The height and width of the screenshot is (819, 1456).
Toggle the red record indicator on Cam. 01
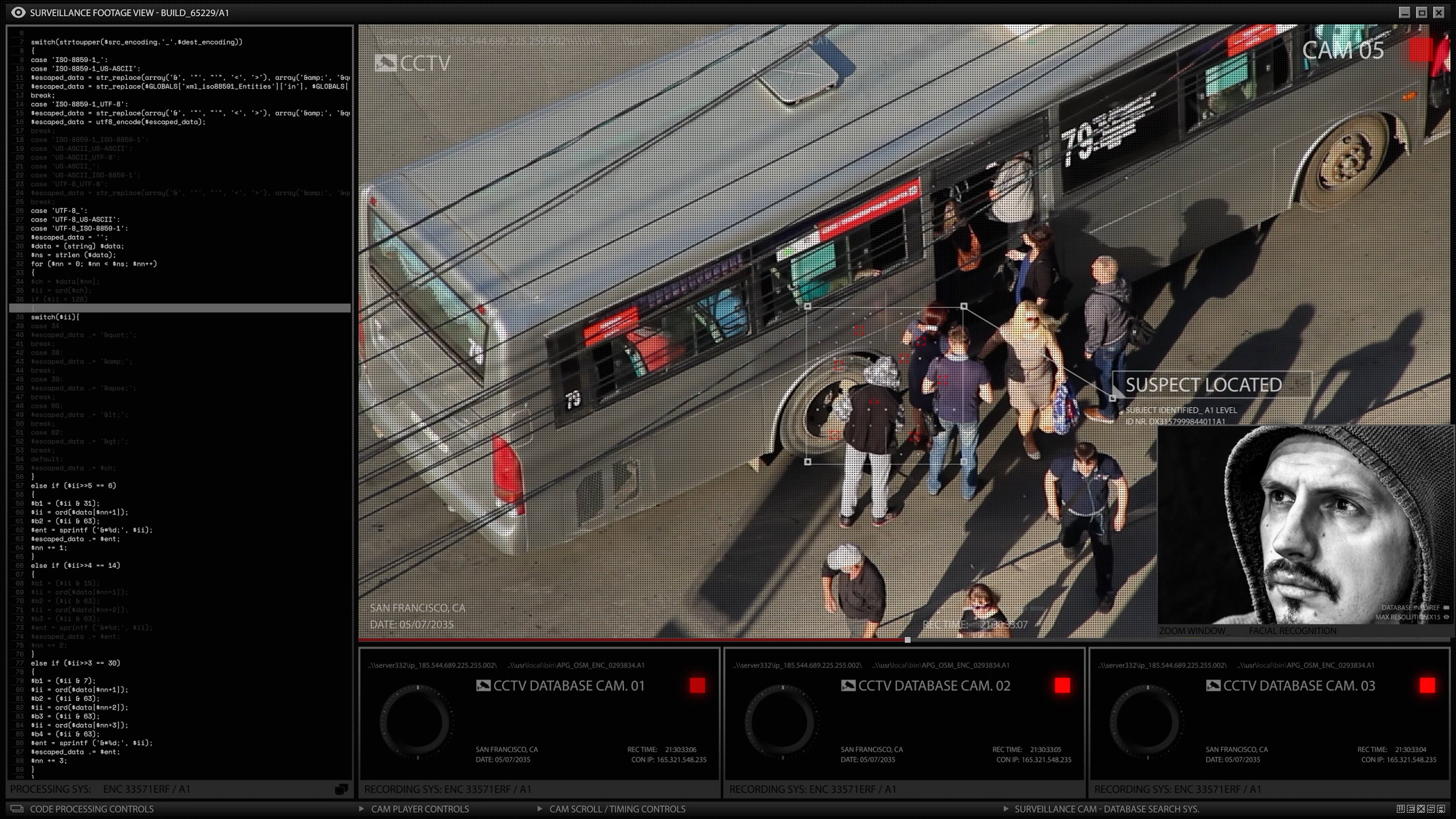pos(698,686)
